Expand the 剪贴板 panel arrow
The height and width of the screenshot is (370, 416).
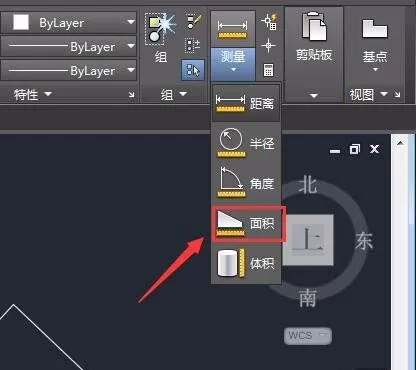(x=314, y=96)
